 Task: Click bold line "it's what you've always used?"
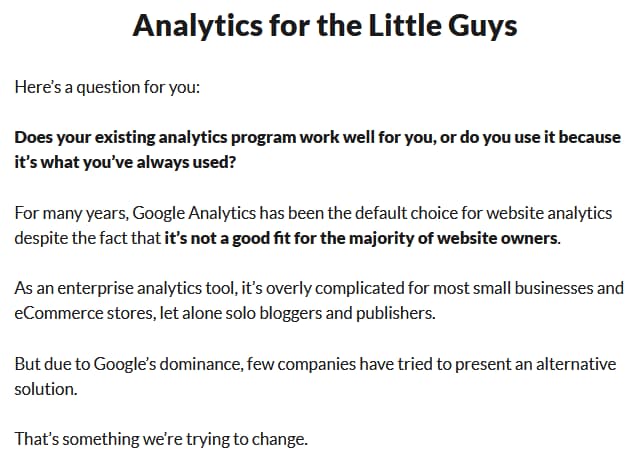[x=125, y=162]
